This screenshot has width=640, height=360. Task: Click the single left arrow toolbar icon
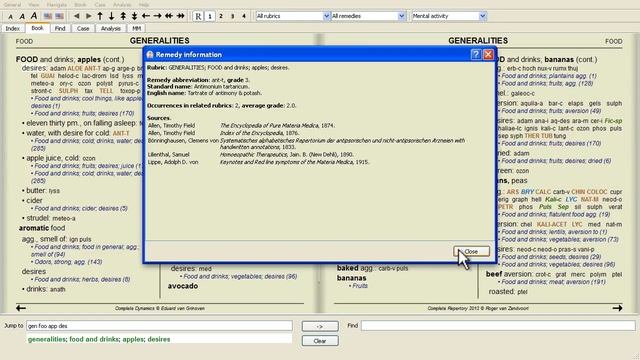pyautogui.click(x=146, y=16)
